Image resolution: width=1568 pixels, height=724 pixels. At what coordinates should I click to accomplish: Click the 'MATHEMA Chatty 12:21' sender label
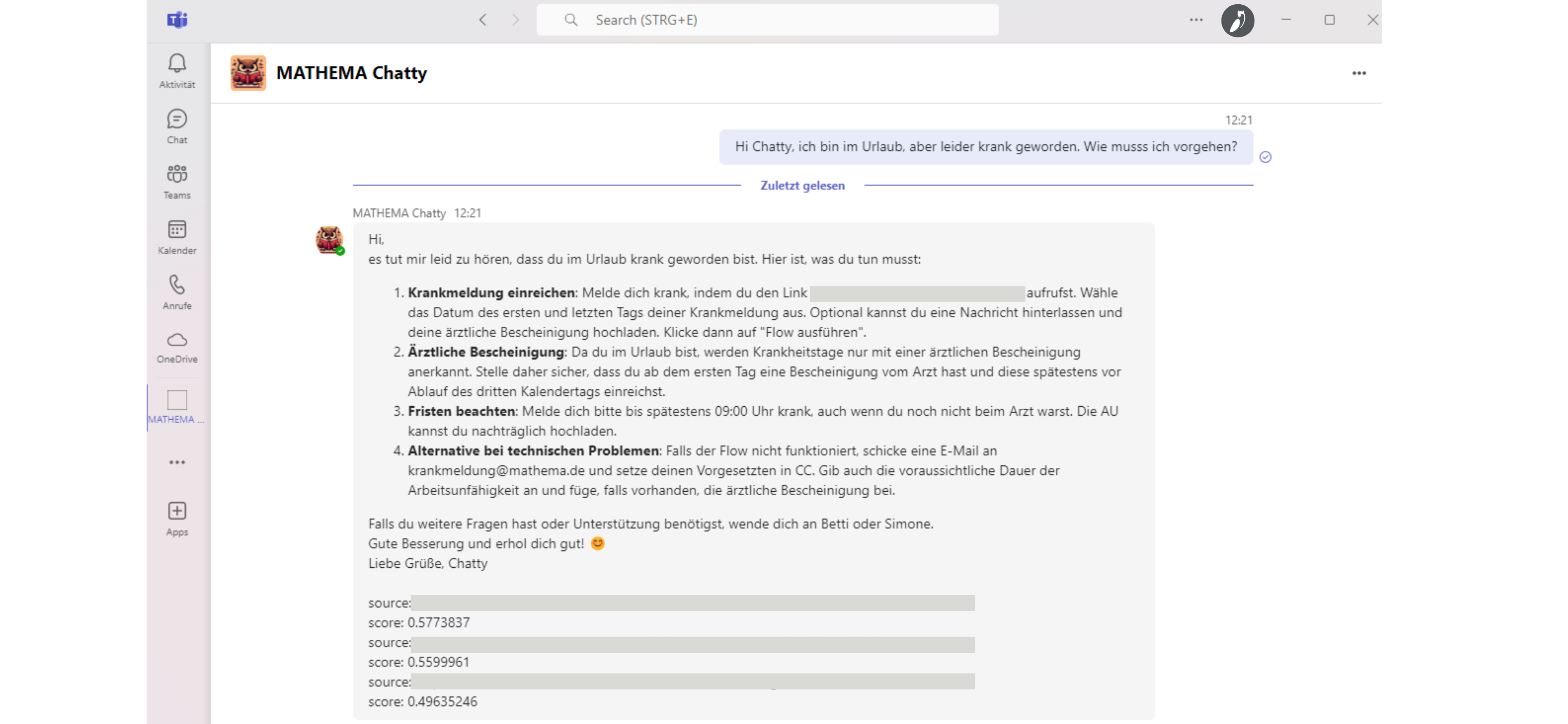(417, 213)
